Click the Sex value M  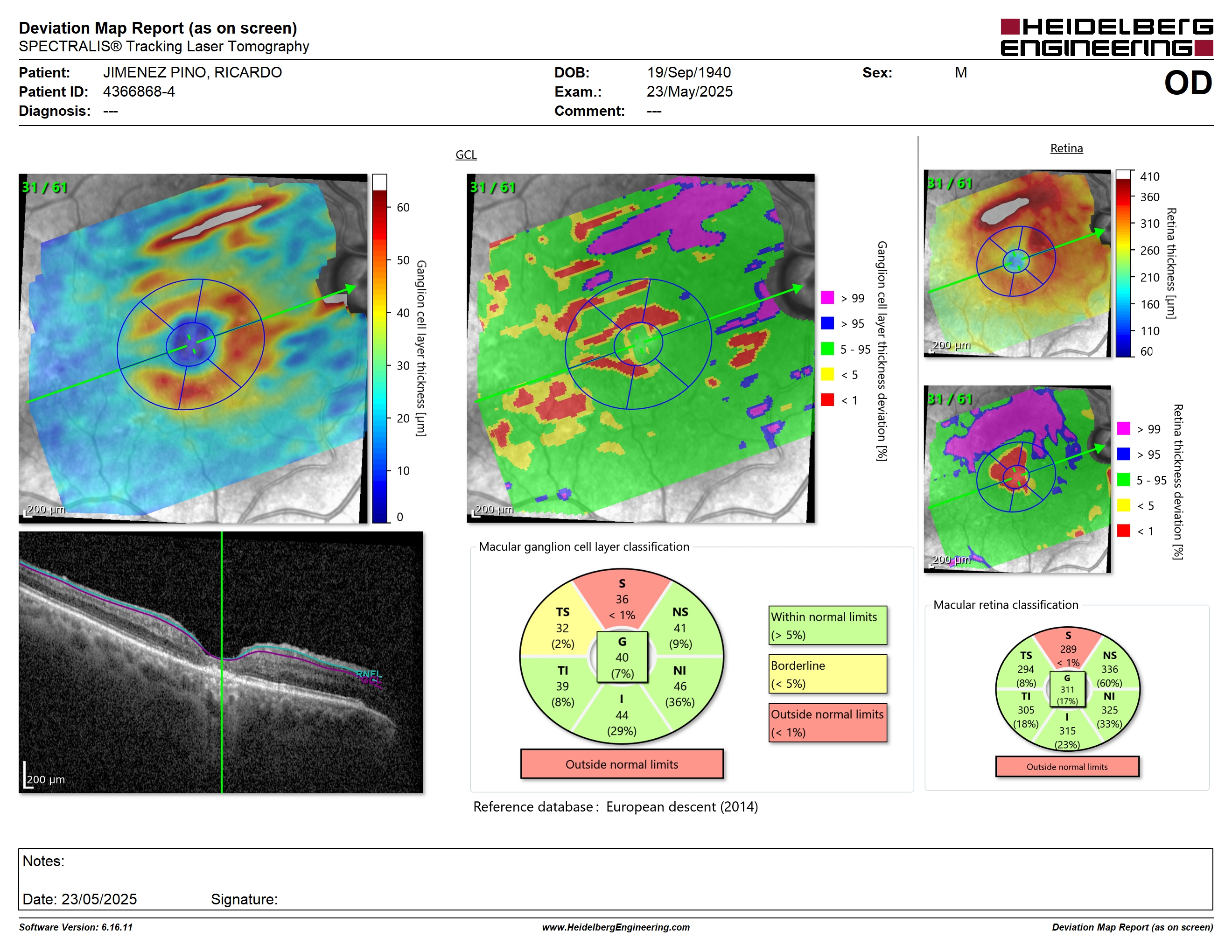tap(961, 72)
